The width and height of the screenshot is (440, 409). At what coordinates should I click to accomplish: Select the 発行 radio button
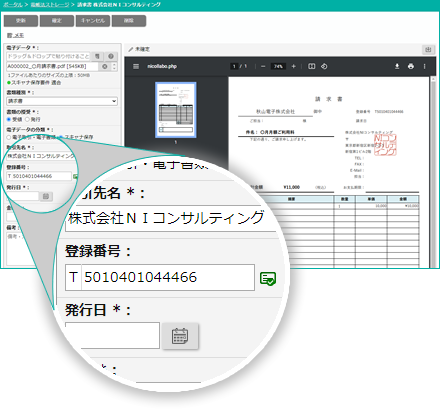pos(27,119)
